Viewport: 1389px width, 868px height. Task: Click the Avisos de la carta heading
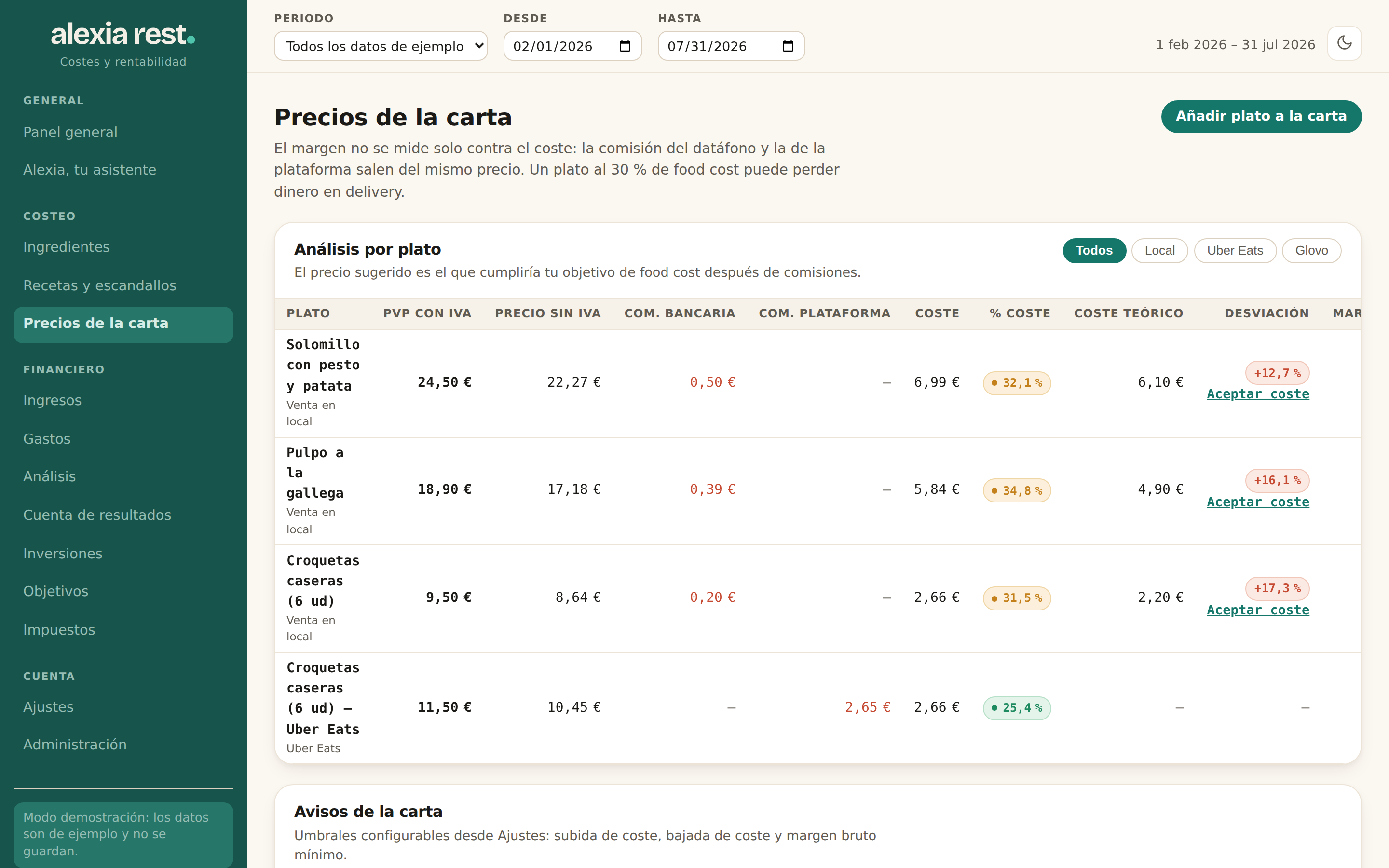pyautogui.click(x=368, y=812)
